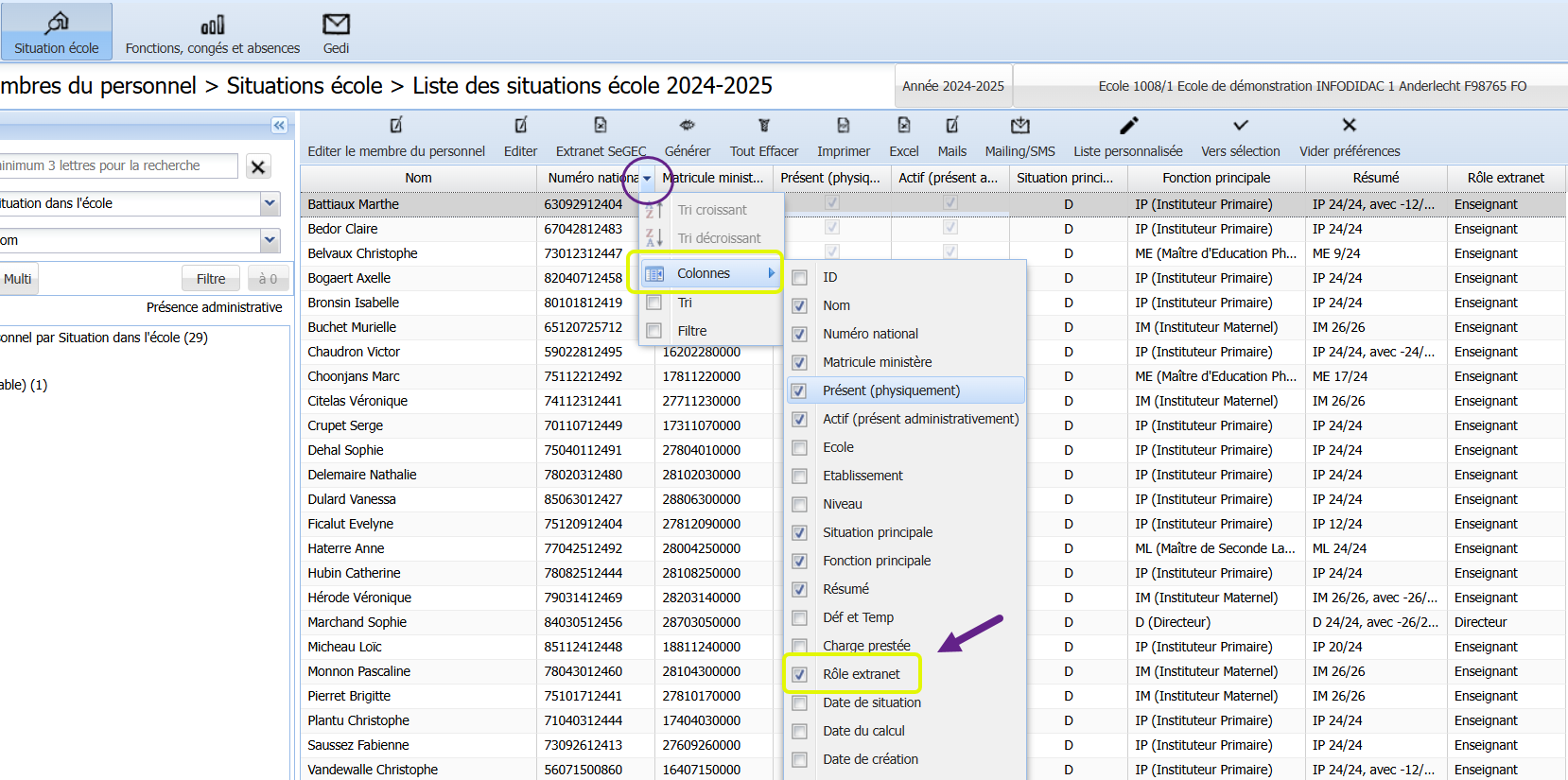This screenshot has height=780, width=1568.
Task: Uncheck Actif (présent administrativement) column
Action: tap(800, 420)
